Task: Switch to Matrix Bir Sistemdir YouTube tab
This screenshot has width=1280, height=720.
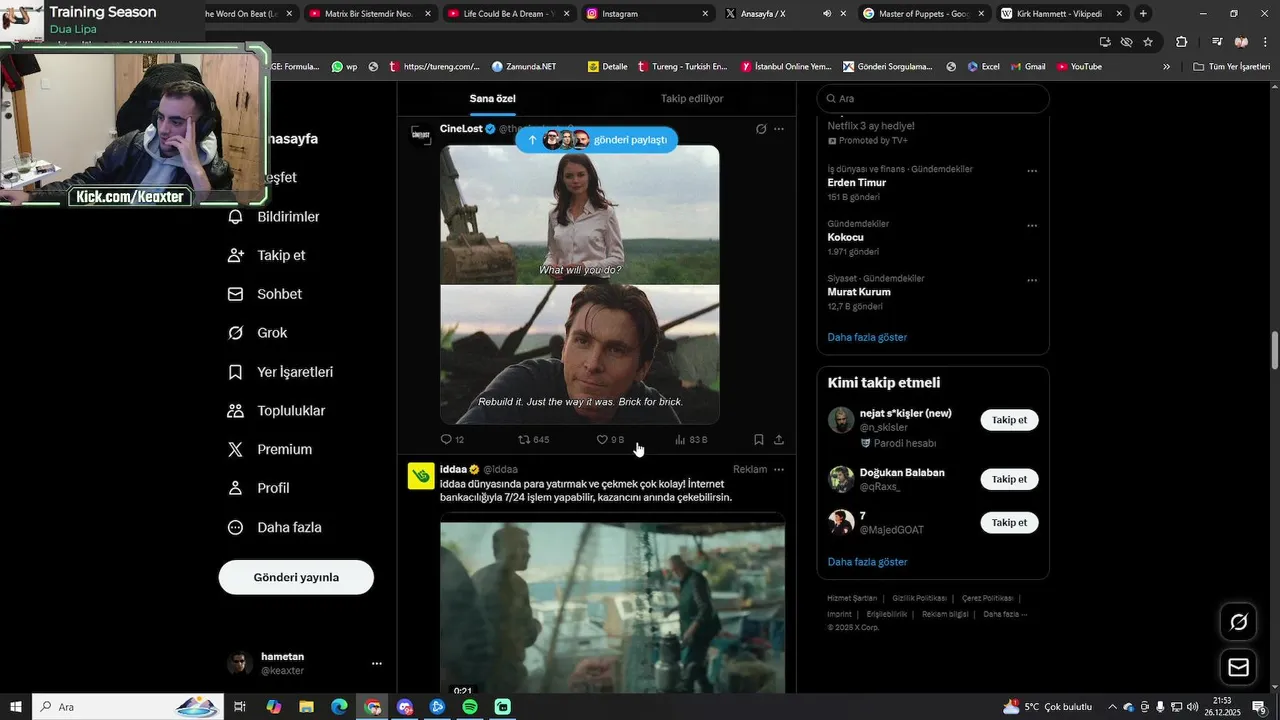Action: (x=368, y=14)
